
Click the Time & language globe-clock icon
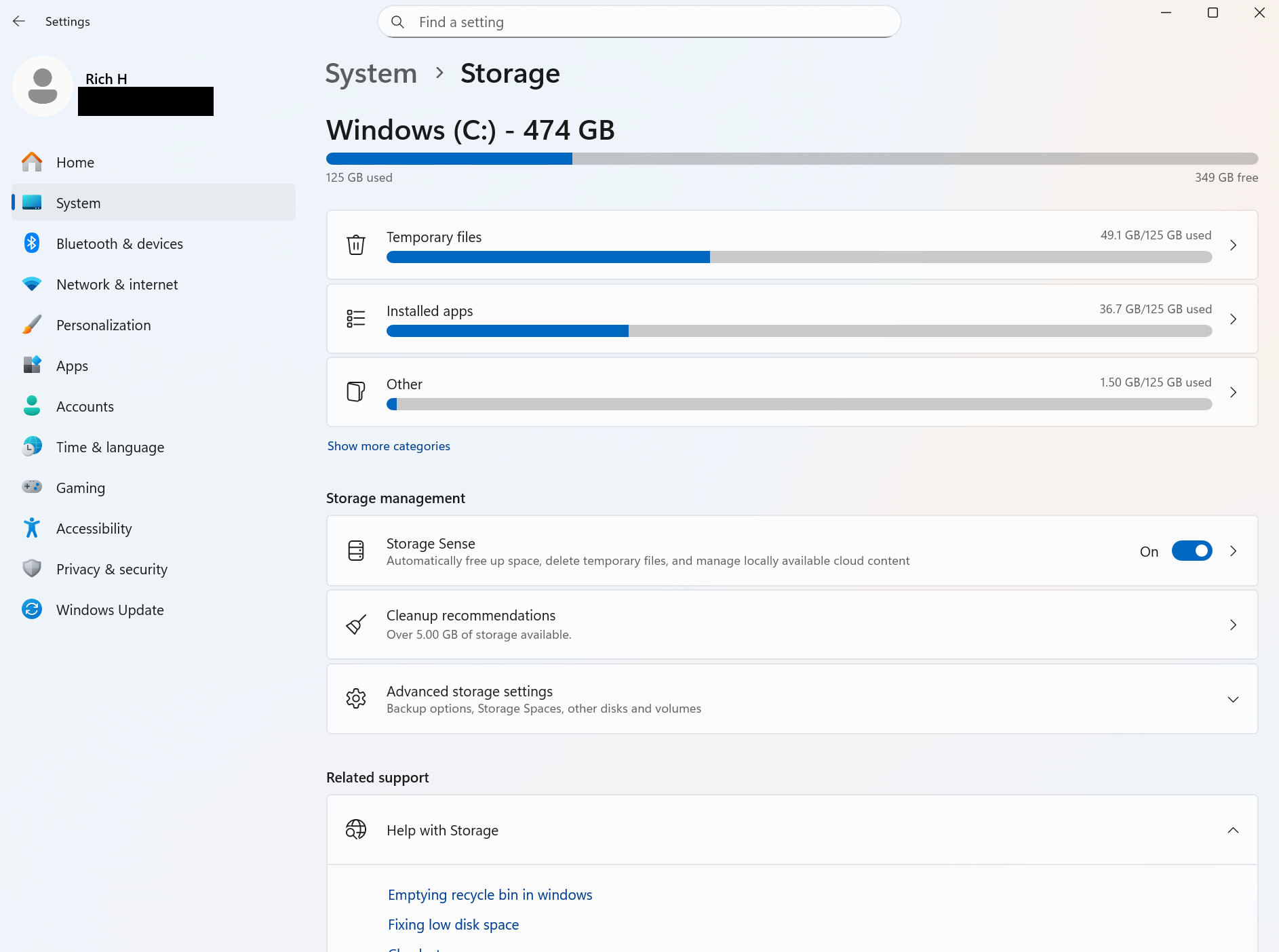[x=32, y=447]
